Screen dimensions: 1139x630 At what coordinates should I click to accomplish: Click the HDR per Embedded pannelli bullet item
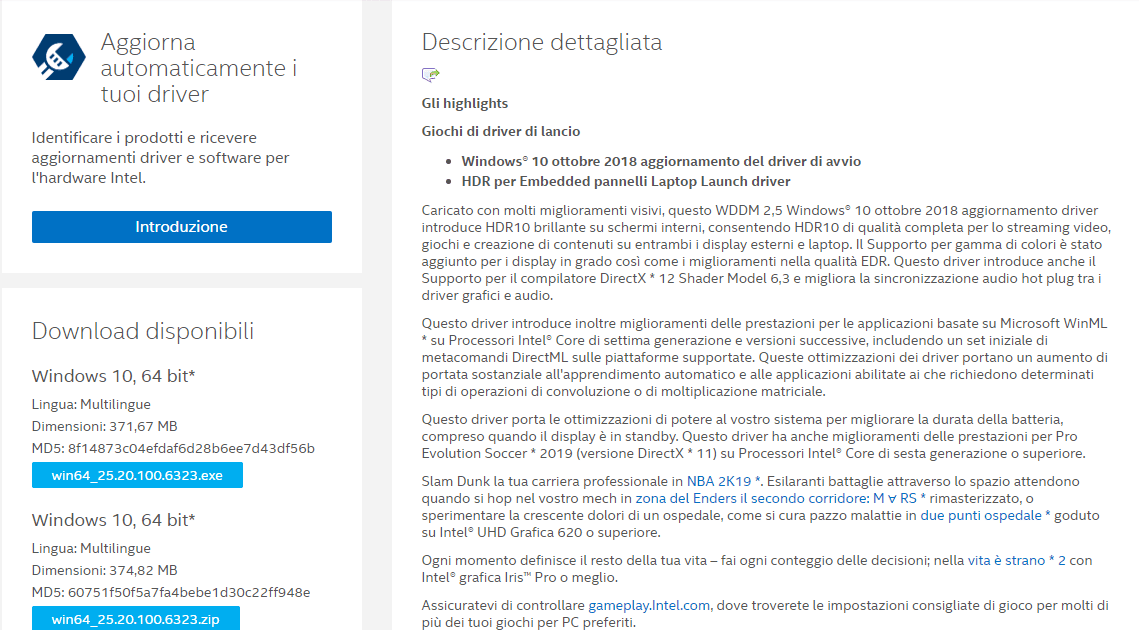(625, 181)
